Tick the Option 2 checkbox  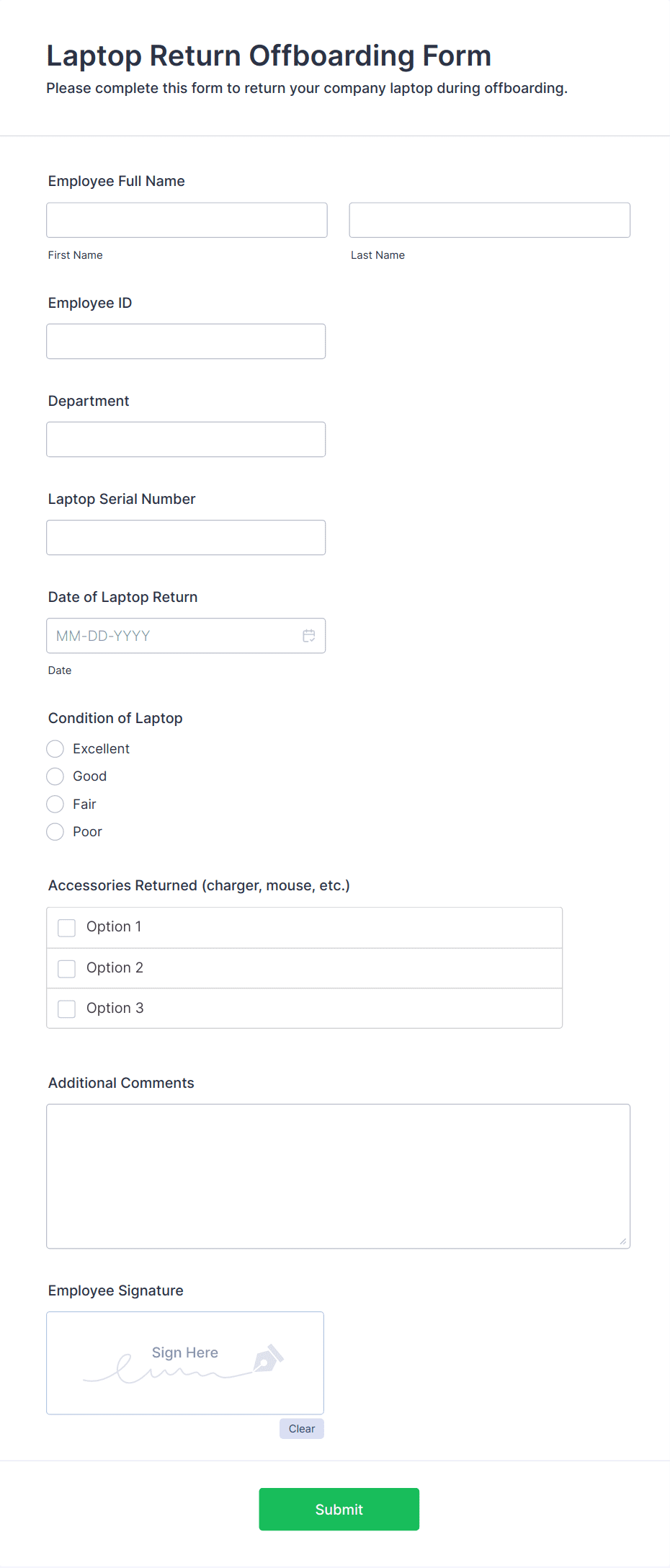(67, 968)
